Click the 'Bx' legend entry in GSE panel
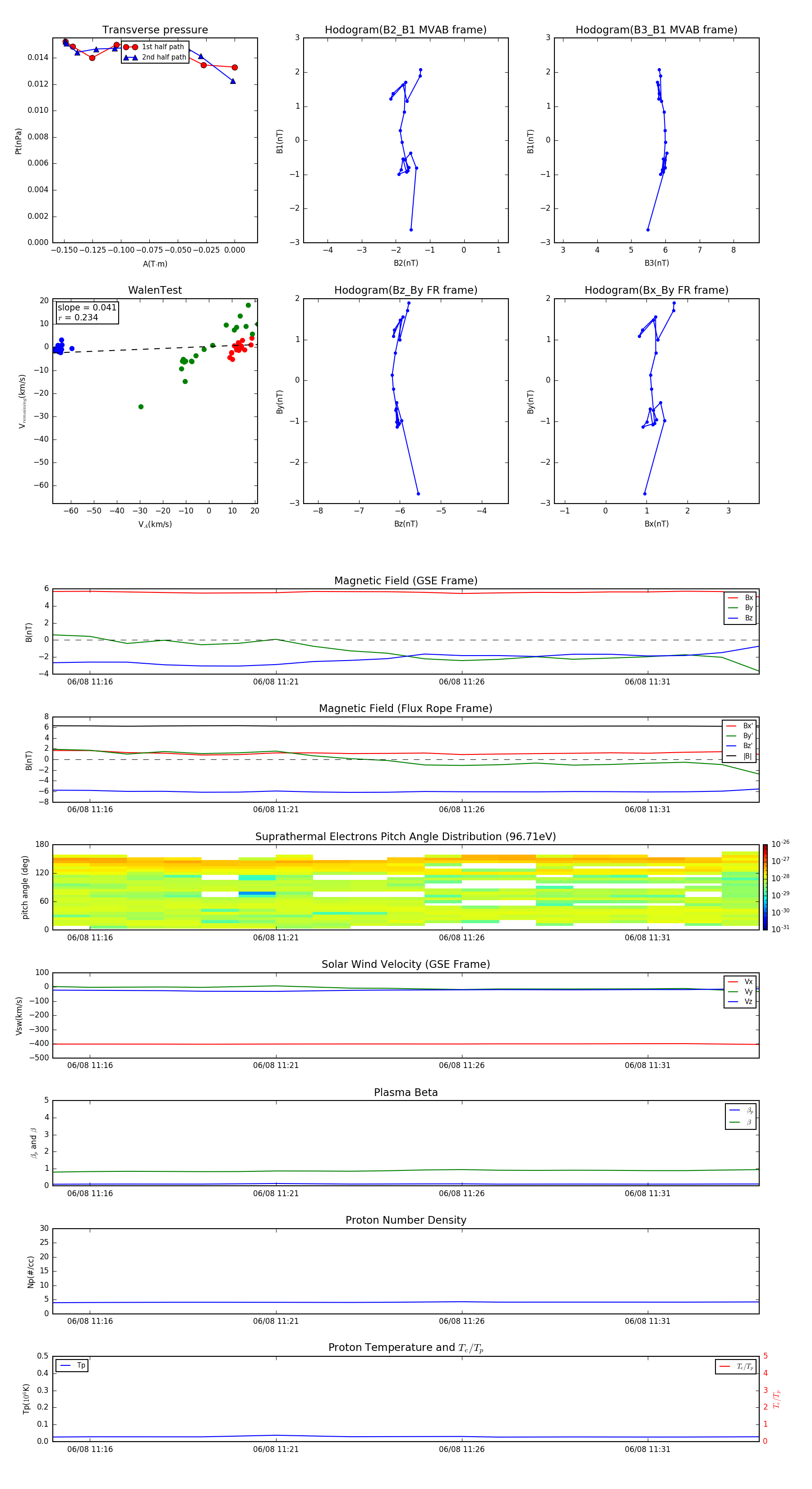The image size is (812, 1489). 740,598
